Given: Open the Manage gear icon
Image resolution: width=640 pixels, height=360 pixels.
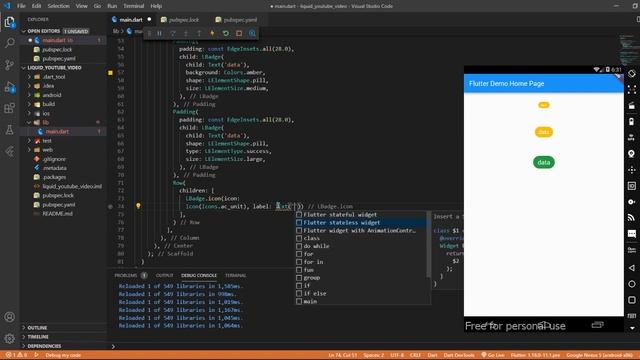Looking at the screenshot, I should click(x=9, y=338).
